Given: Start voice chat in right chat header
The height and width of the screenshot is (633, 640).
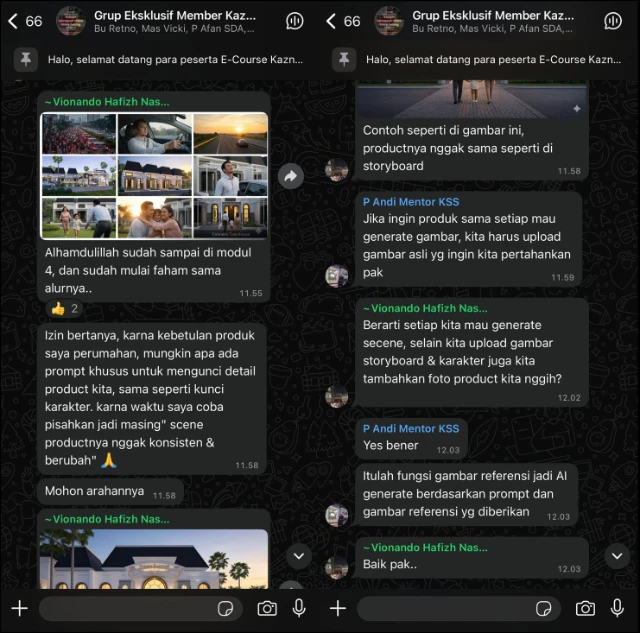Looking at the screenshot, I should pyautogui.click(x=613, y=21).
